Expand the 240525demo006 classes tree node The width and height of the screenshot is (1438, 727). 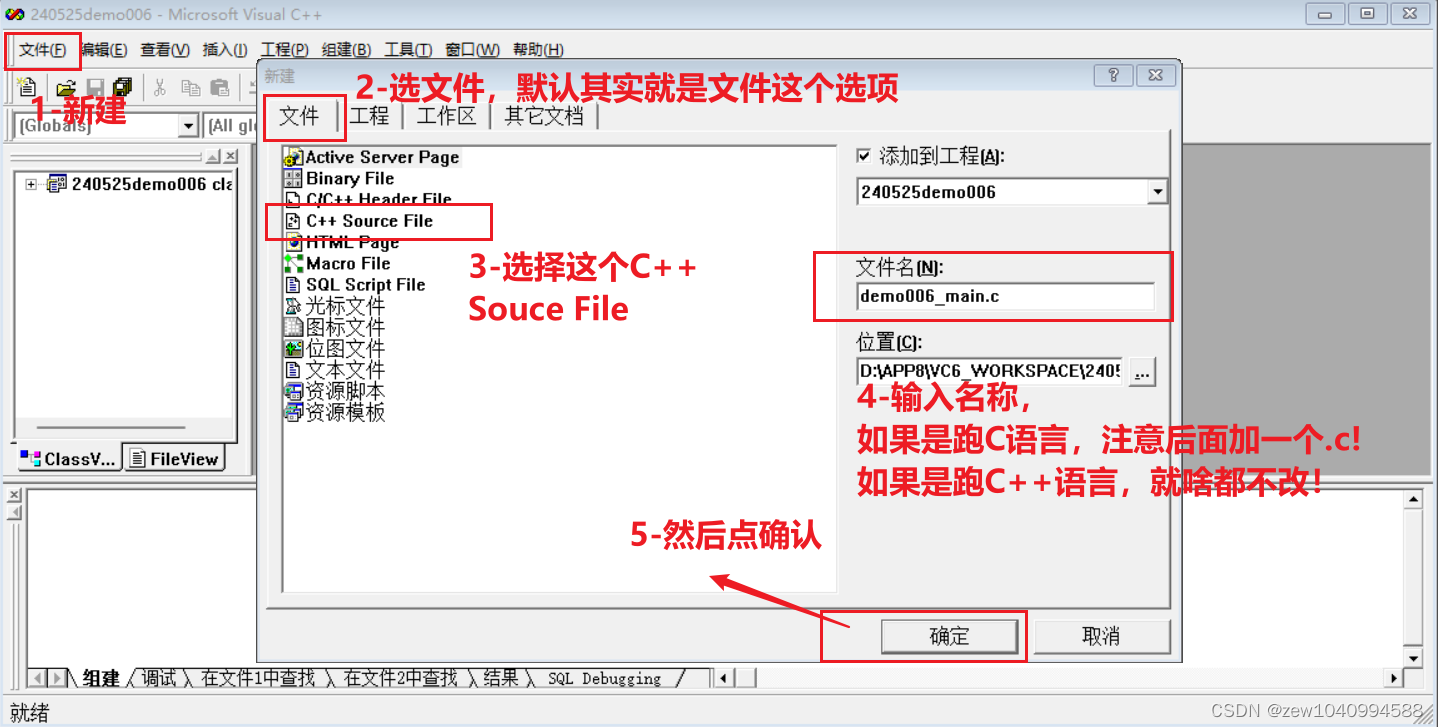point(31,184)
